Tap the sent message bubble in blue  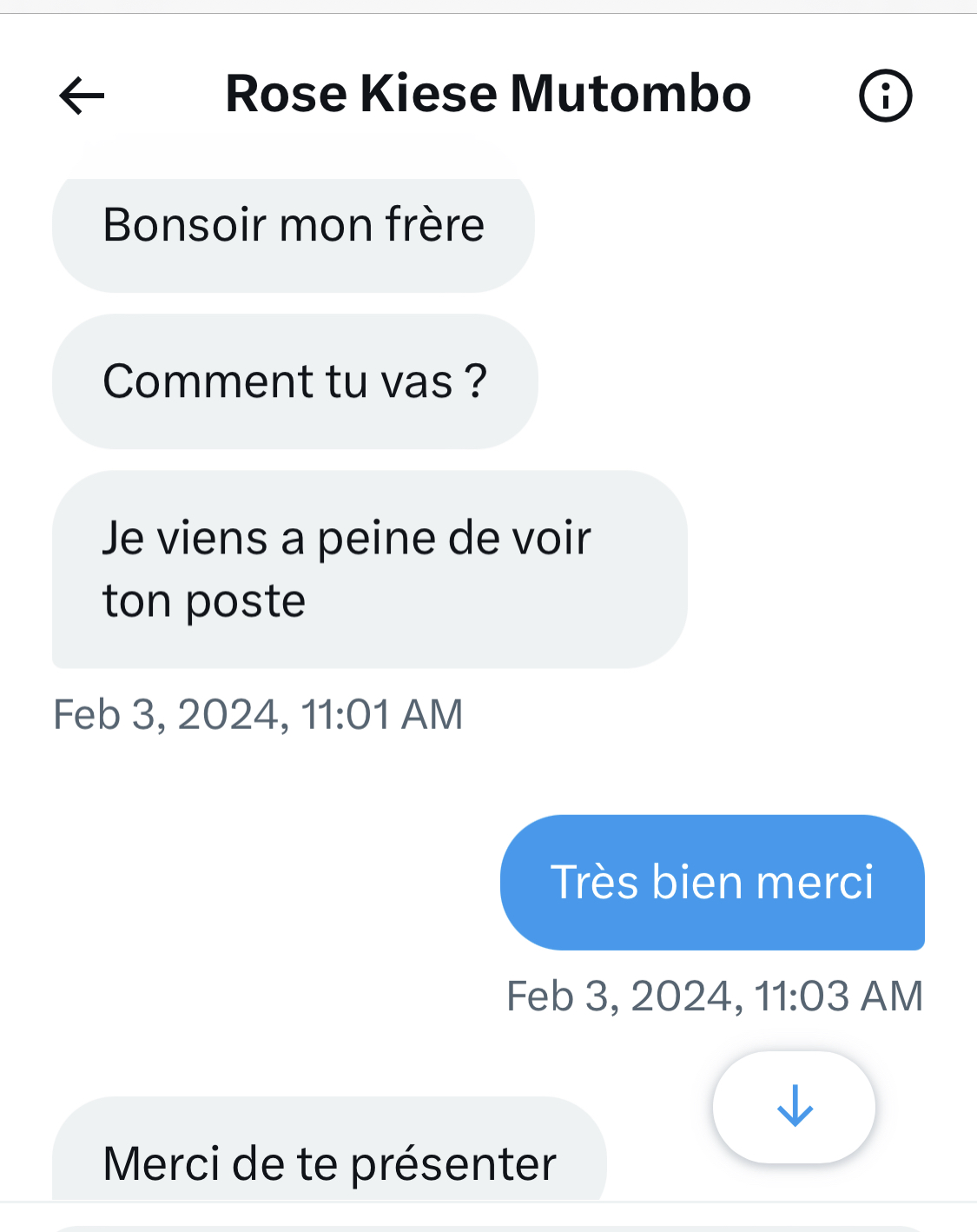click(x=712, y=882)
